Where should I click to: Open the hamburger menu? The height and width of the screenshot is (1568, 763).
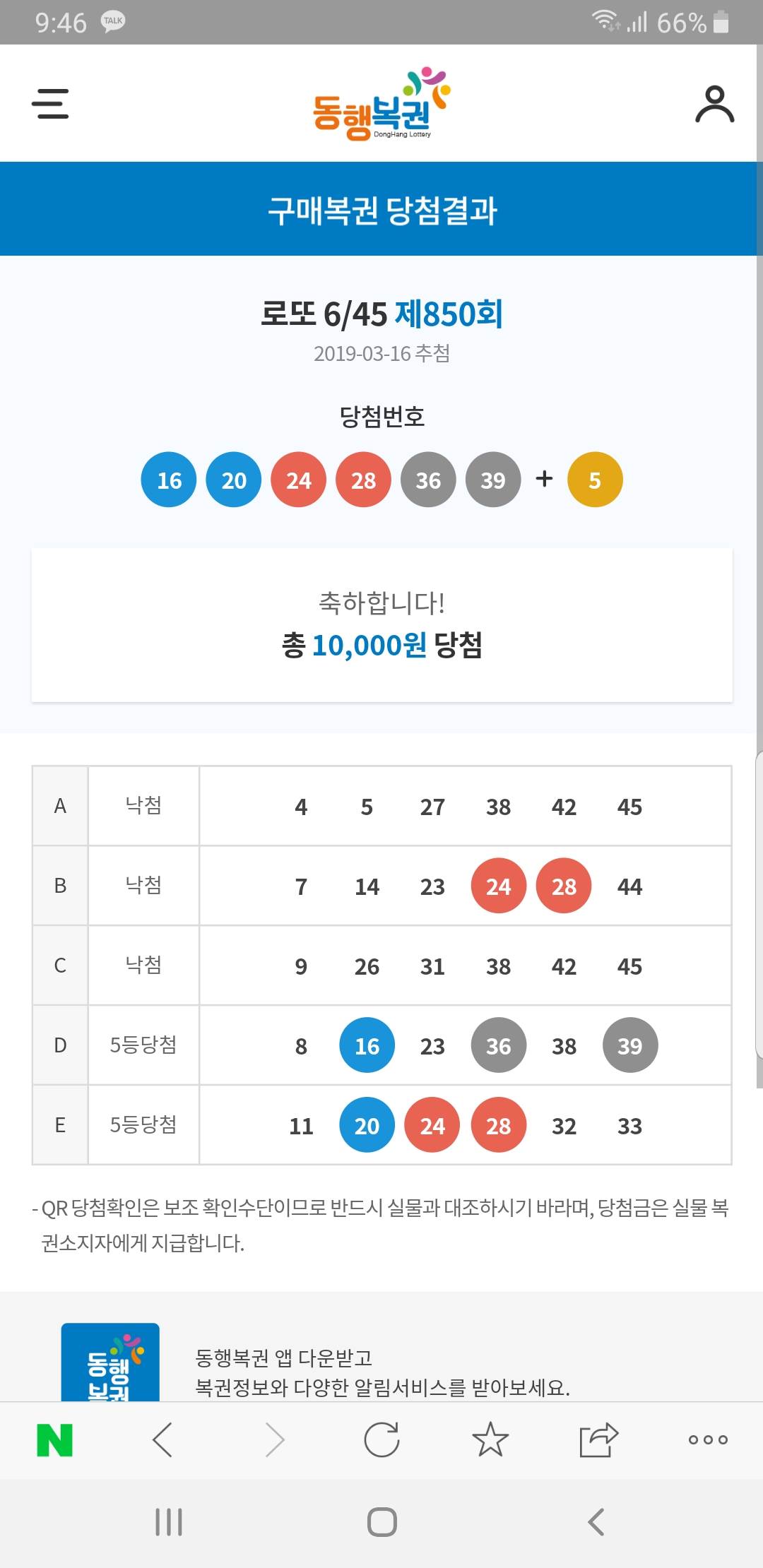(x=50, y=103)
